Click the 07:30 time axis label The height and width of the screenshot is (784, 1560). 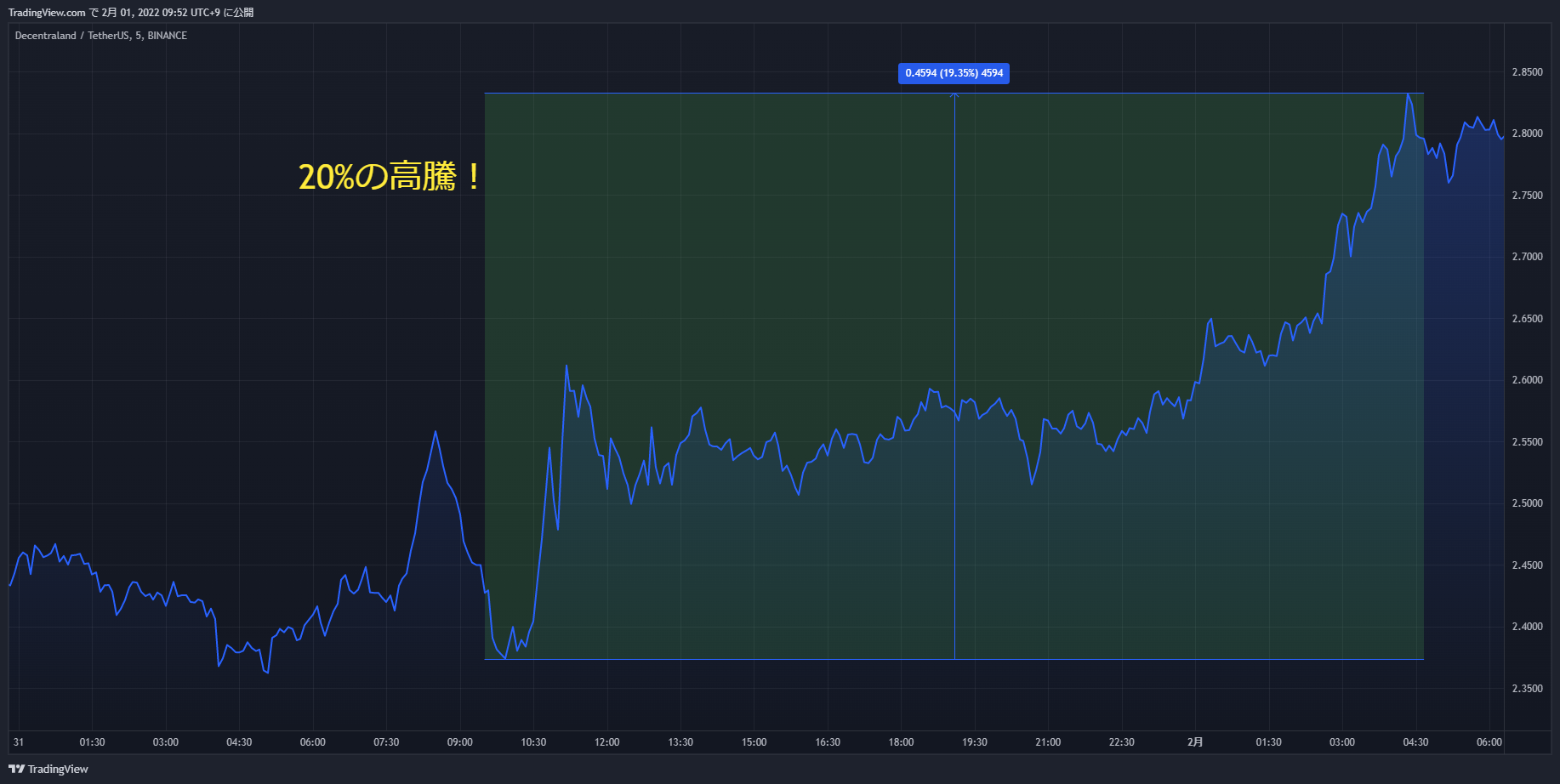tap(386, 742)
